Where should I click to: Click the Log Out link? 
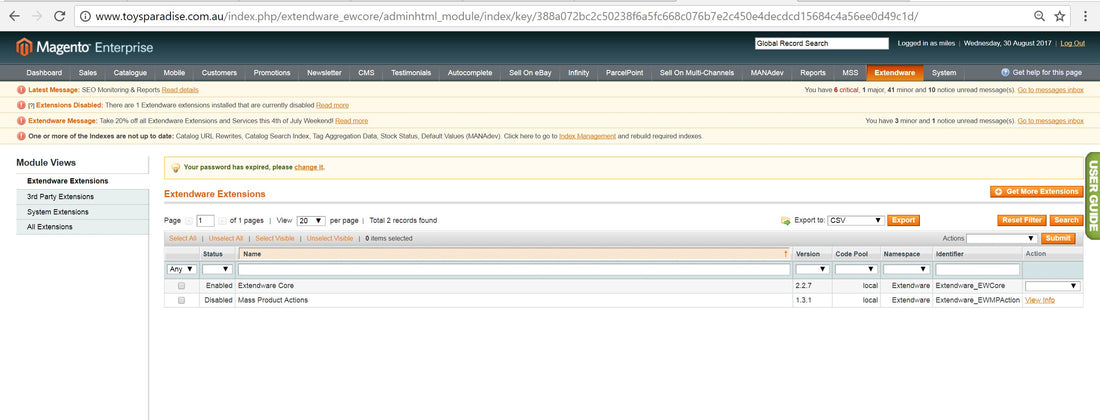click(x=1073, y=43)
